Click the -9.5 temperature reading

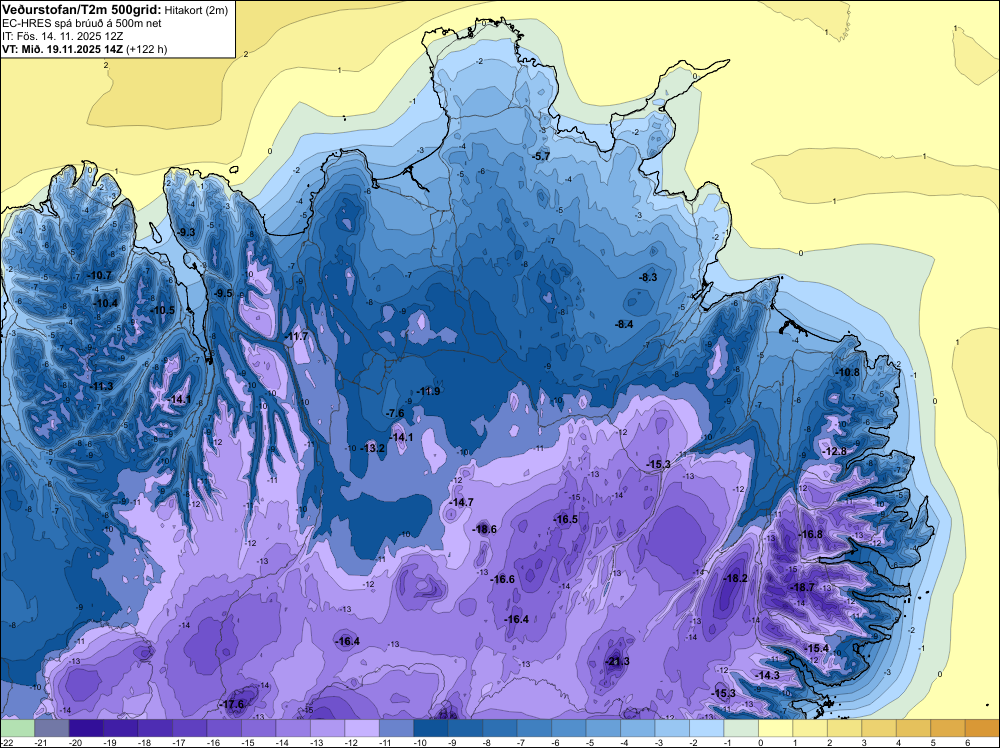coord(223,293)
